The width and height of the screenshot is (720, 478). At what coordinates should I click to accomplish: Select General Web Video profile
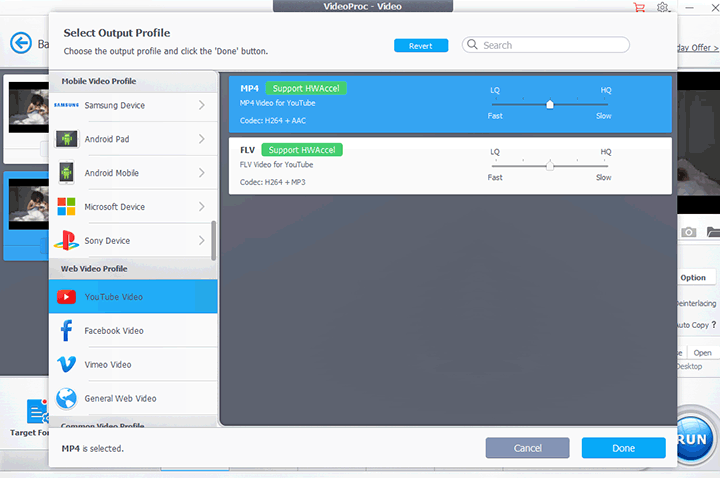coord(133,399)
